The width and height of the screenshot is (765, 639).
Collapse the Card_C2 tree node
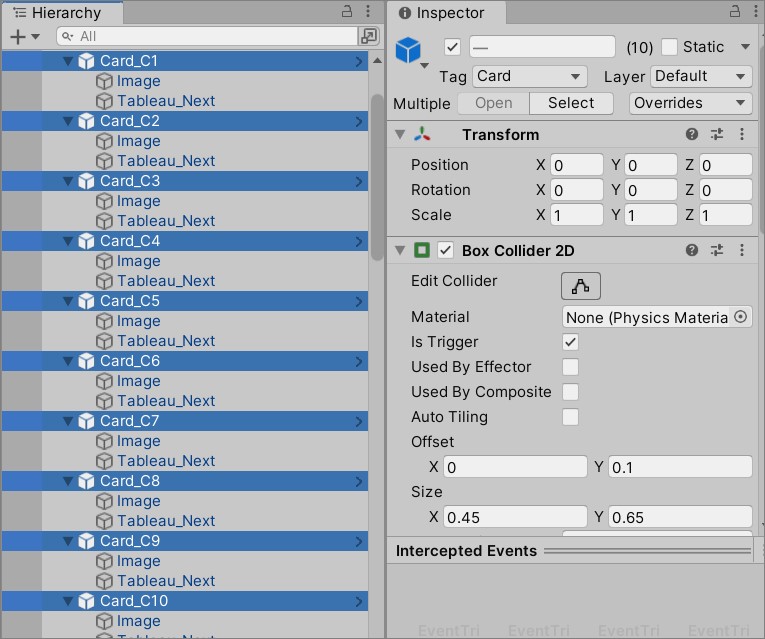click(x=68, y=121)
